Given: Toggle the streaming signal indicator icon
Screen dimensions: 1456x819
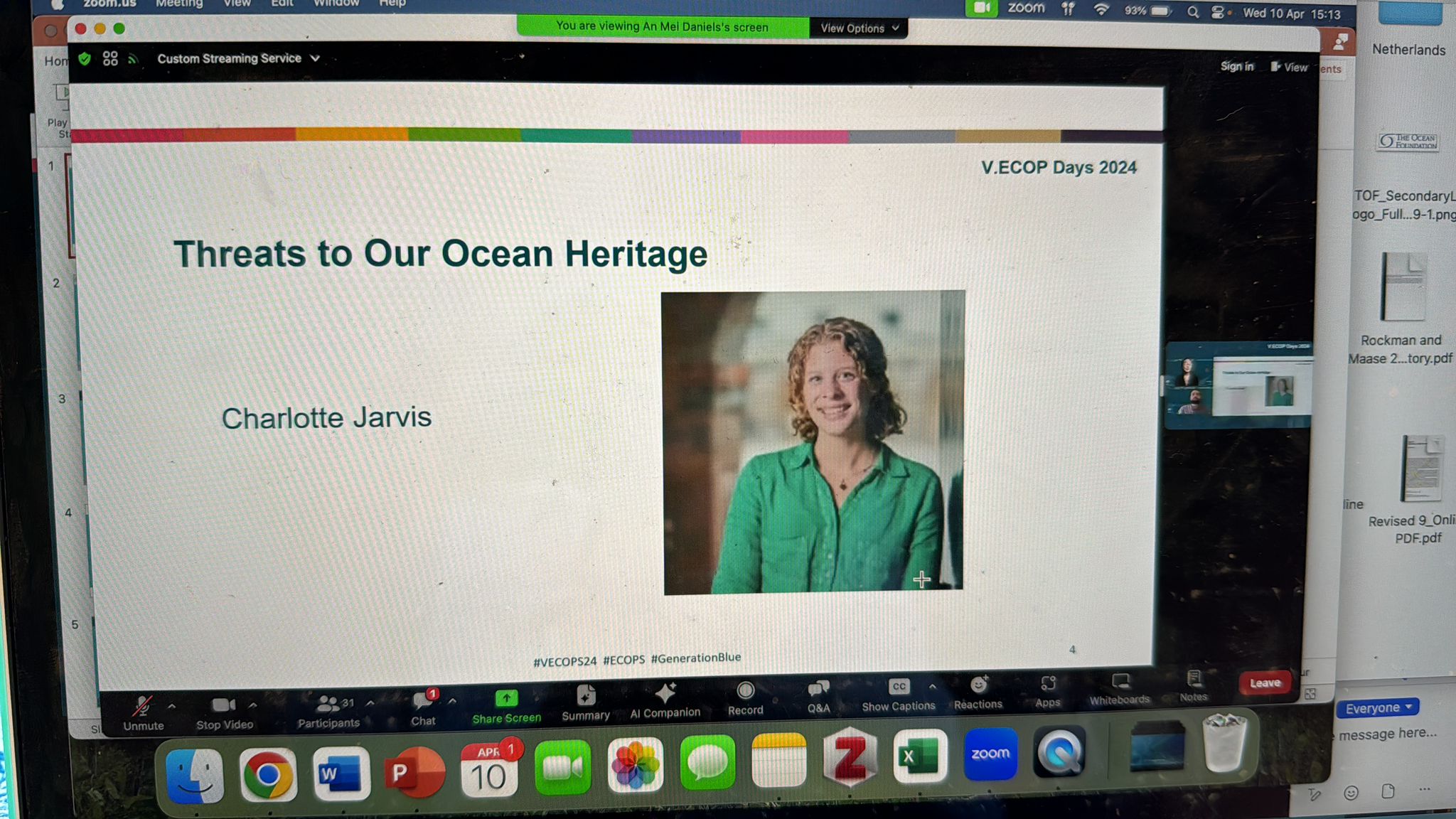Looking at the screenshot, I should [132, 60].
